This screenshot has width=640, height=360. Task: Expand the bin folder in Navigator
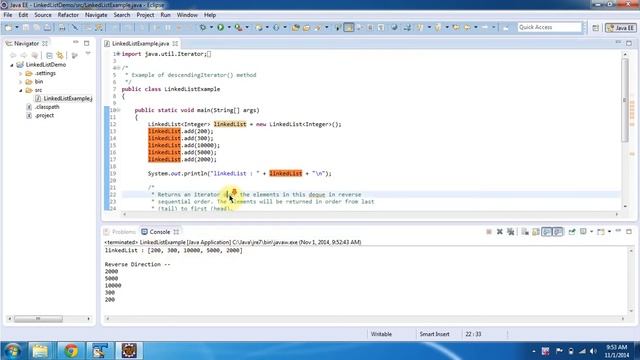pyautogui.click(x=20, y=82)
